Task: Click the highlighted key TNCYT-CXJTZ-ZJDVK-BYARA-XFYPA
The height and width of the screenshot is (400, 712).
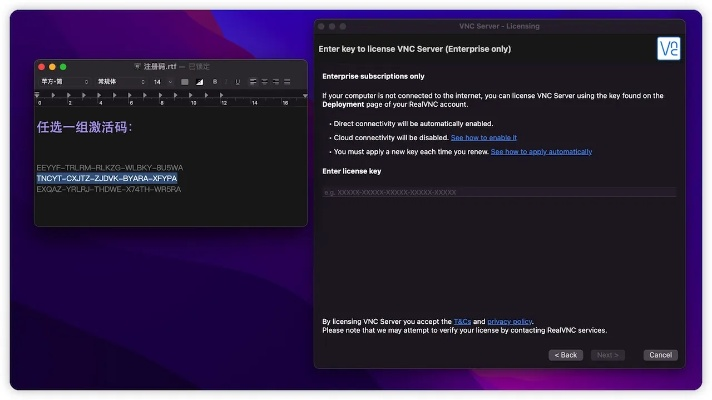Action: click(107, 178)
